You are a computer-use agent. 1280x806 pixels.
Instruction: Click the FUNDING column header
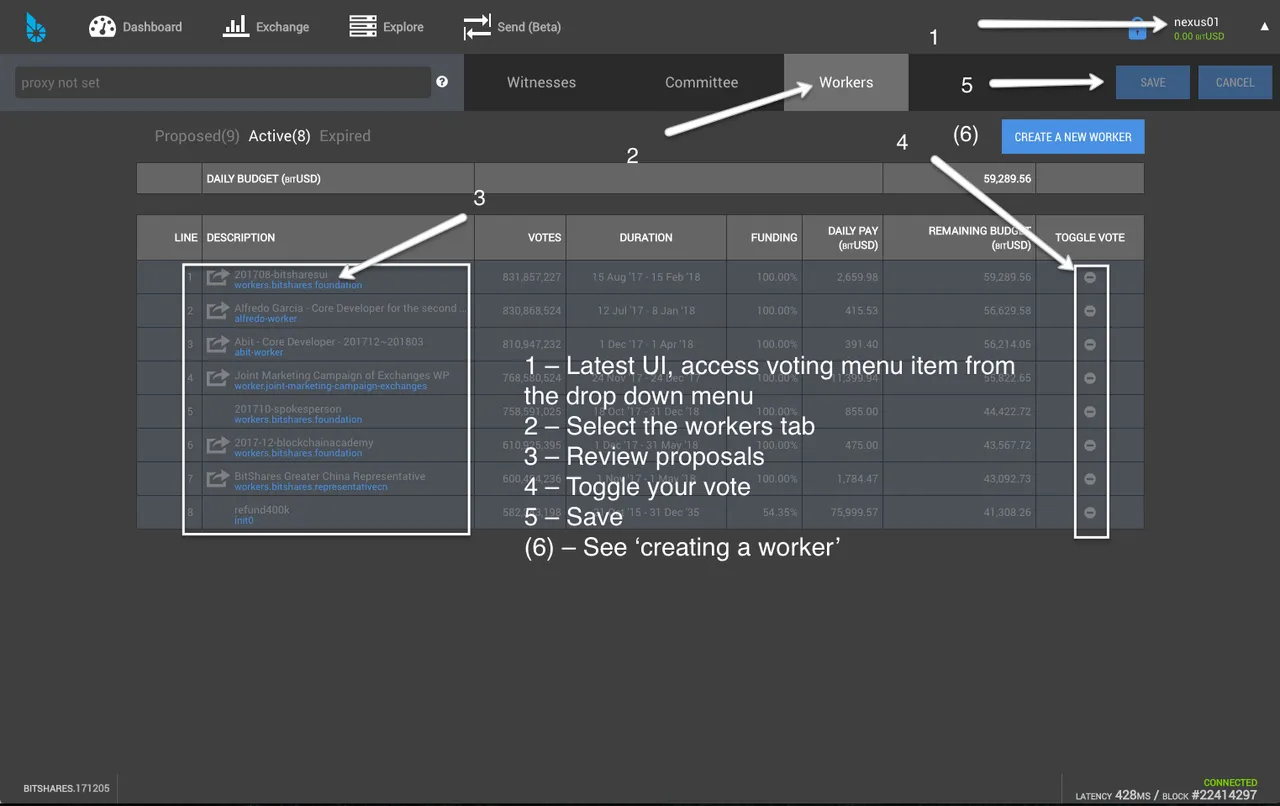774,237
